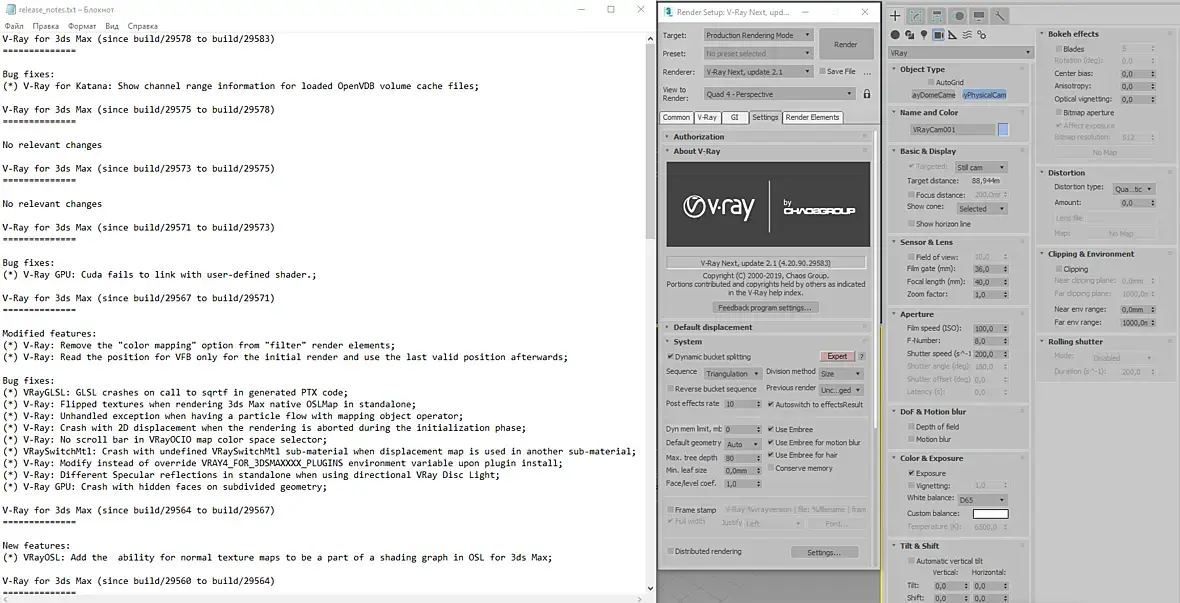This screenshot has width=1180, height=603.
Task: Click the Expert mode button
Action: pos(837,356)
